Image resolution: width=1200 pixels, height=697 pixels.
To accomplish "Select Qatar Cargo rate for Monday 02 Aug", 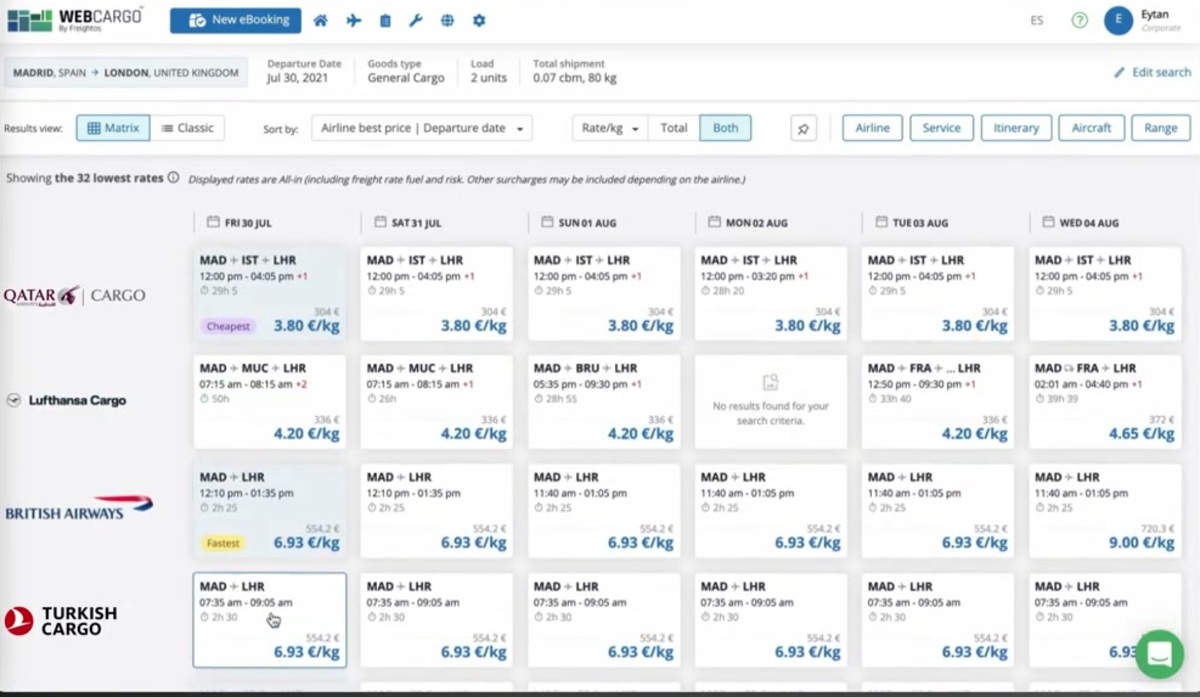I will tap(770, 294).
